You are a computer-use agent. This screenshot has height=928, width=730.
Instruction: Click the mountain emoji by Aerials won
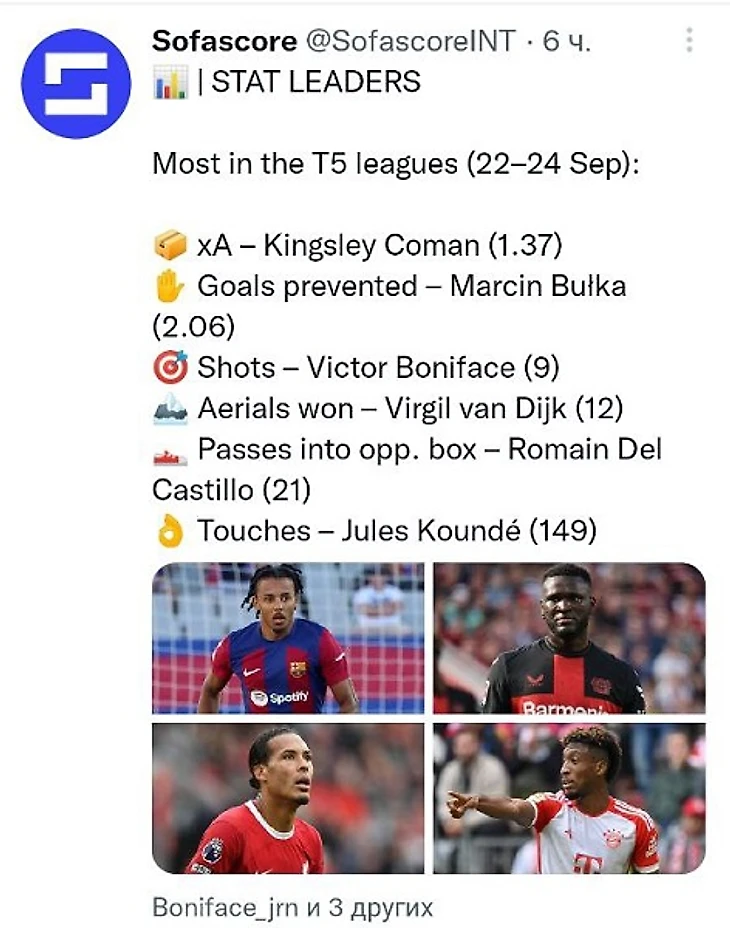[x=170, y=409]
